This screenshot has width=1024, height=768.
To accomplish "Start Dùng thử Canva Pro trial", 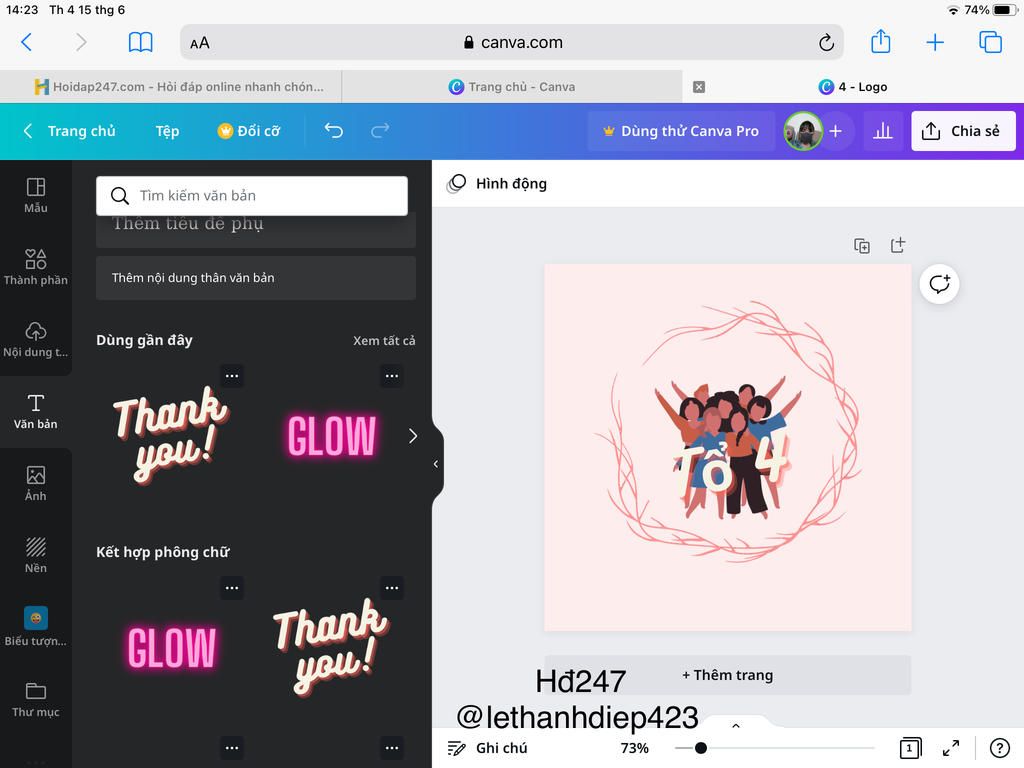I will [x=682, y=131].
